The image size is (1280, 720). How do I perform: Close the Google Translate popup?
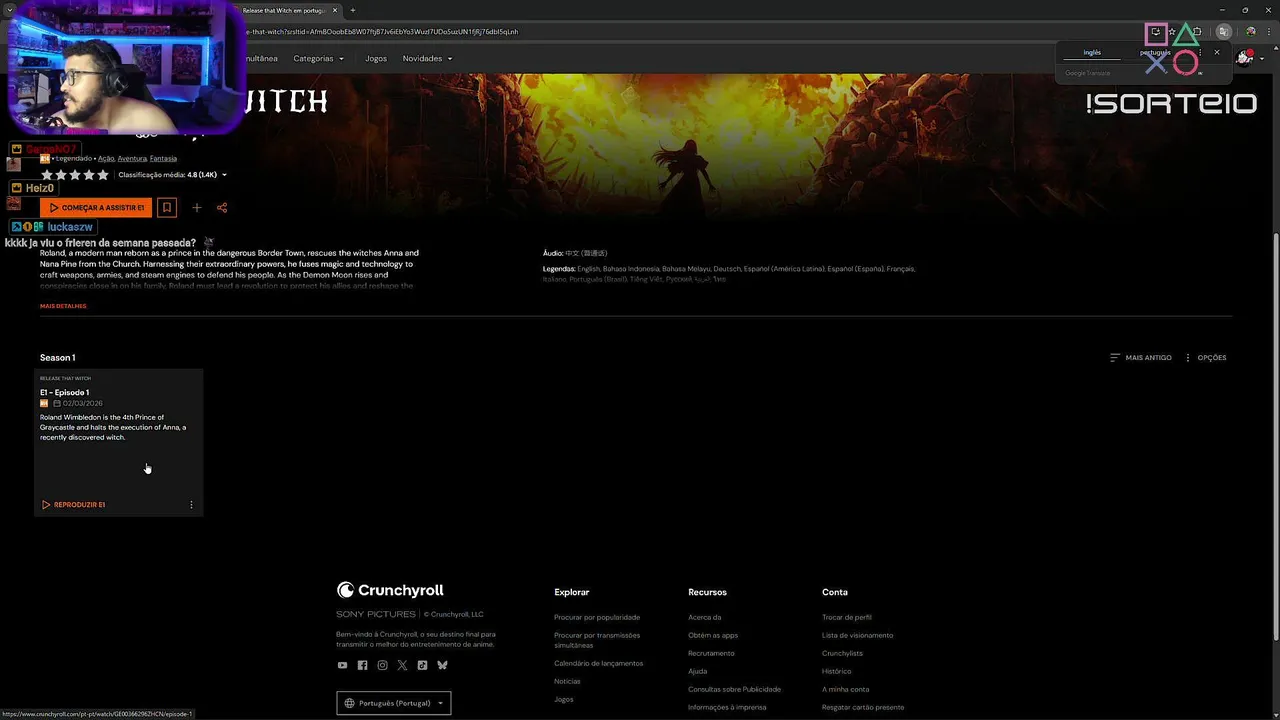(x=1217, y=52)
